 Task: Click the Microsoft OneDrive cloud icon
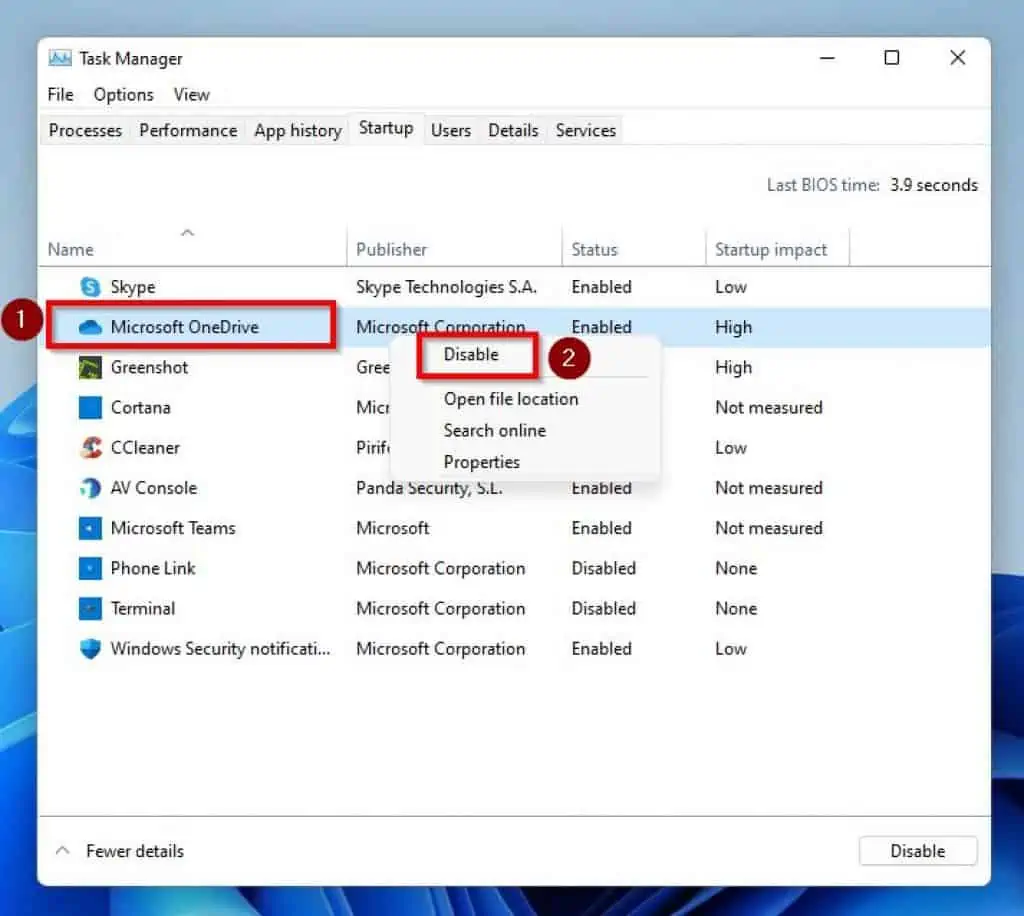tap(91, 327)
